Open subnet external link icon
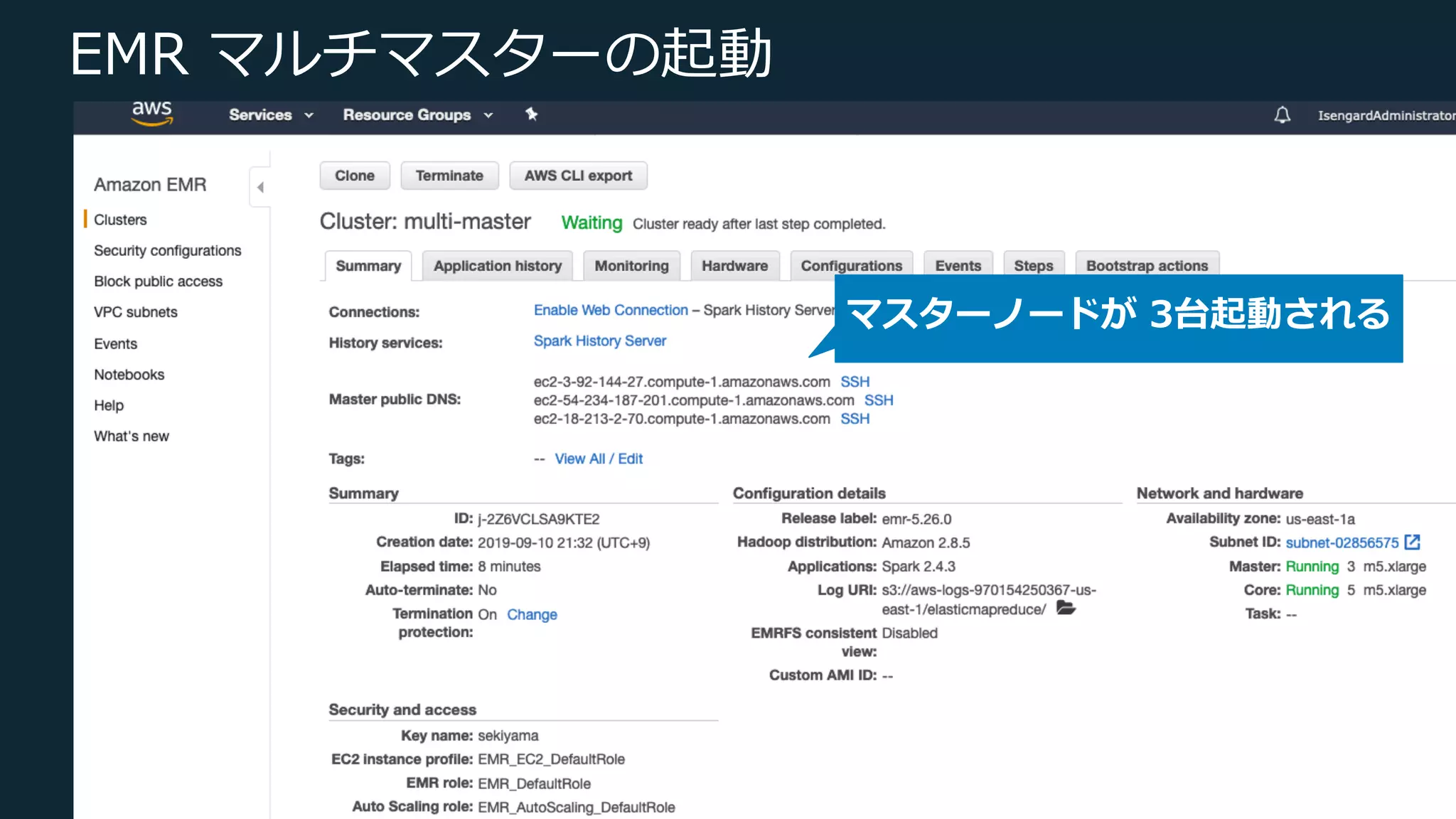Image resolution: width=1456 pixels, height=819 pixels. pos(1413,542)
